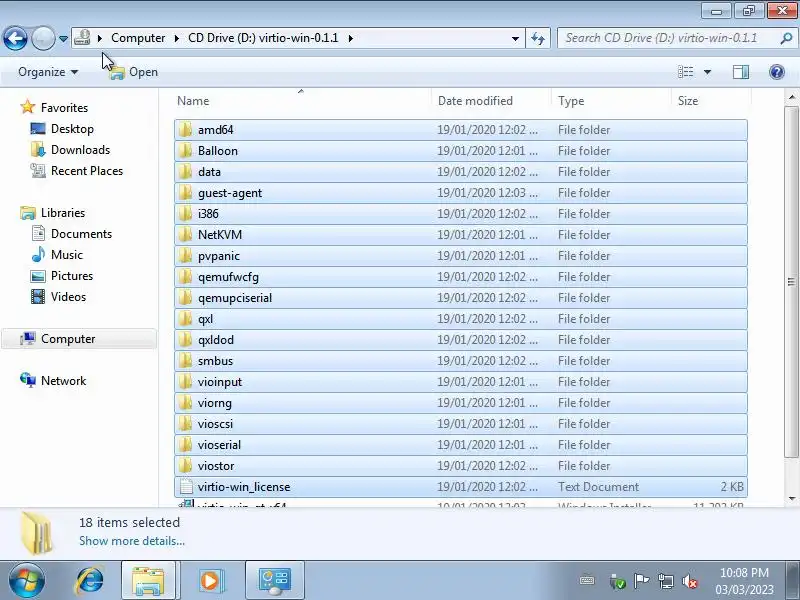Click Show more details link
Screen dimensions: 800x600
point(132,541)
